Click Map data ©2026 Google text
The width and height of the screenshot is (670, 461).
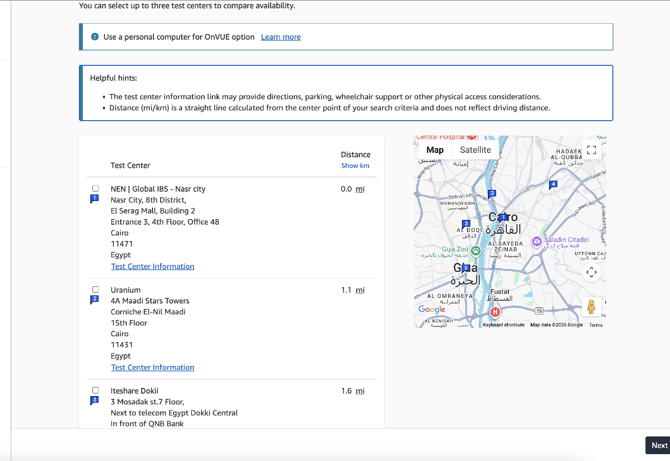(556, 325)
